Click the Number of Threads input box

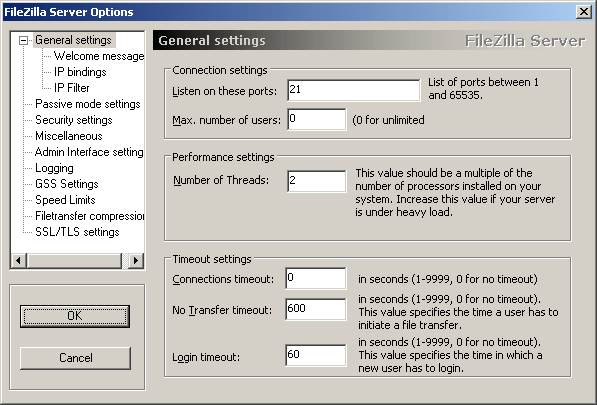[x=317, y=181]
